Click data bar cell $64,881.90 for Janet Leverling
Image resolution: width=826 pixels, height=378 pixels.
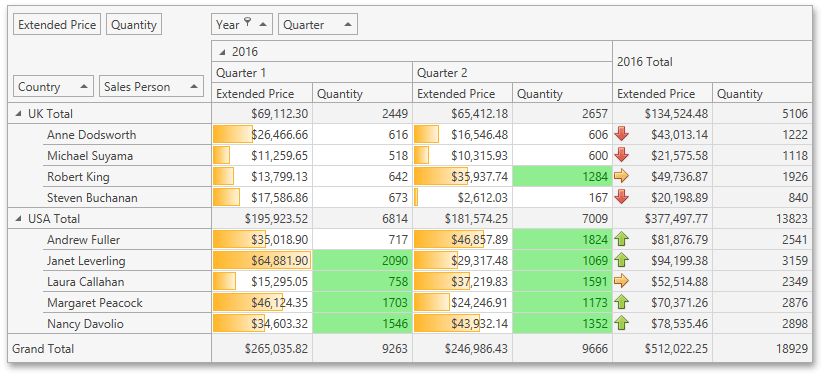pyautogui.click(x=262, y=261)
